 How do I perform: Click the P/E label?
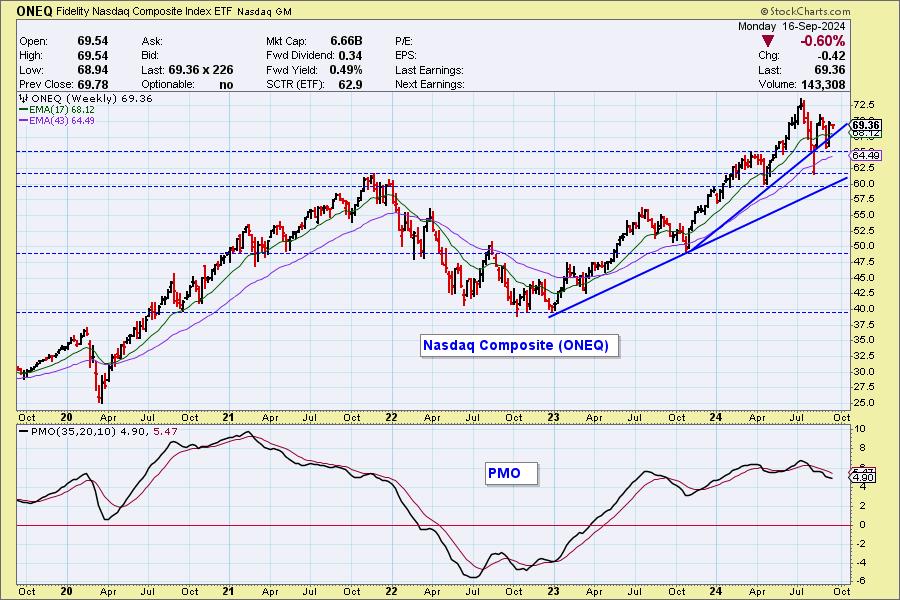(404, 41)
